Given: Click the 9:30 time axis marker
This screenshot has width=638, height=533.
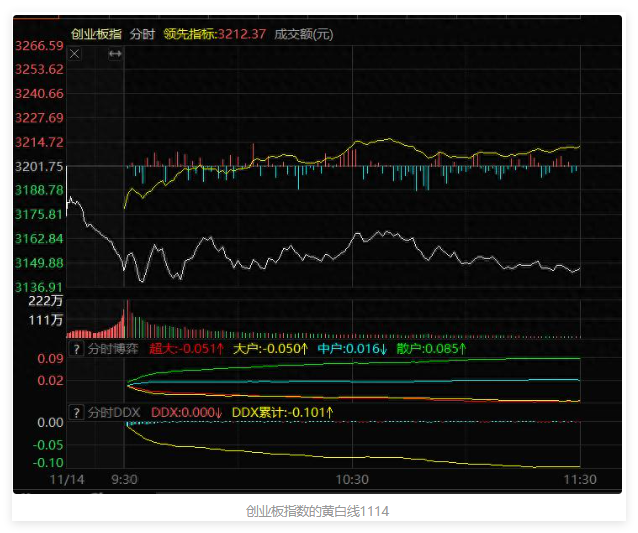Looking at the screenshot, I should (124, 480).
